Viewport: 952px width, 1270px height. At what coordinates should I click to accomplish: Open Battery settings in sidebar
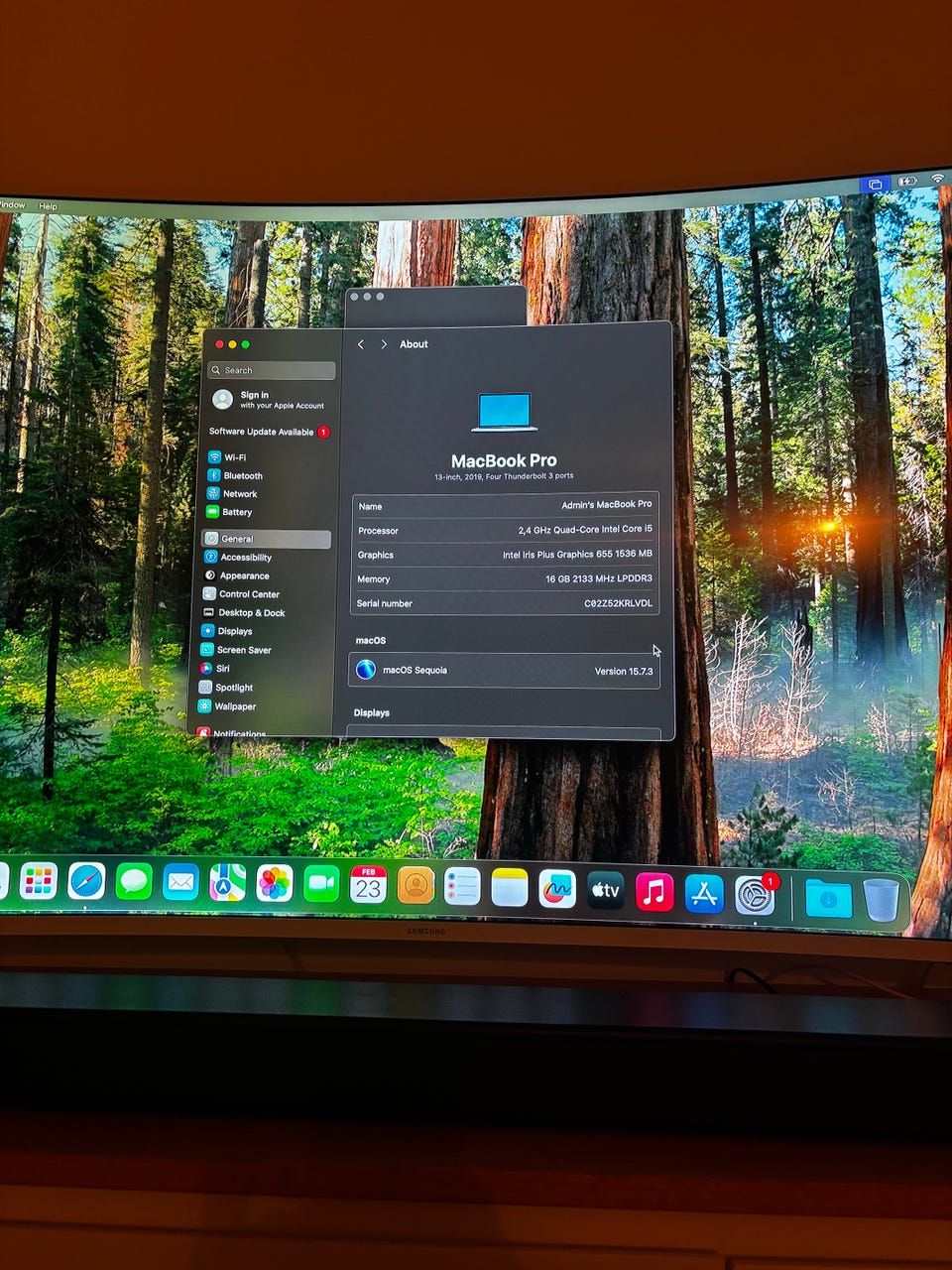pos(229,512)
